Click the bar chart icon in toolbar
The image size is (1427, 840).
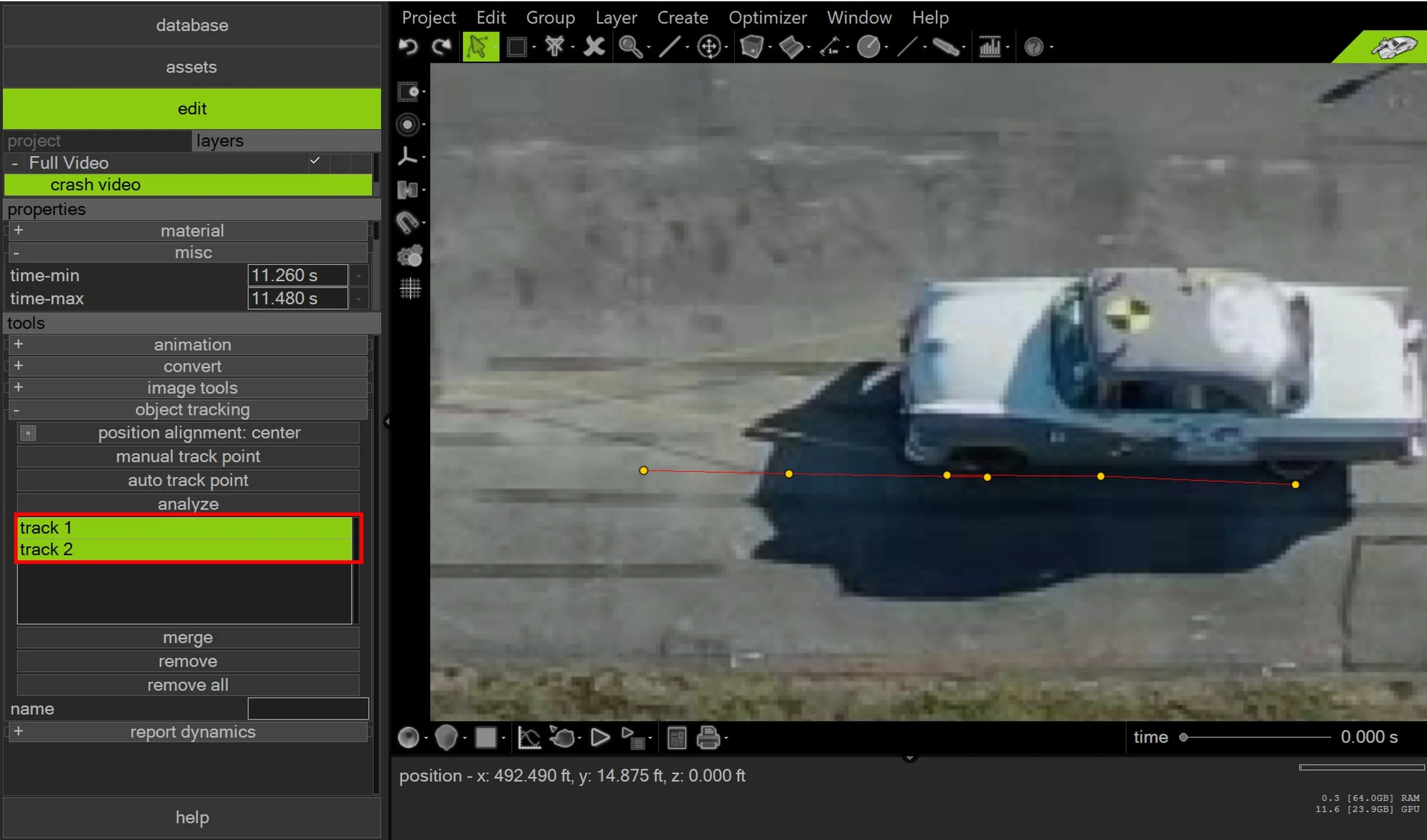pos(989,47)
